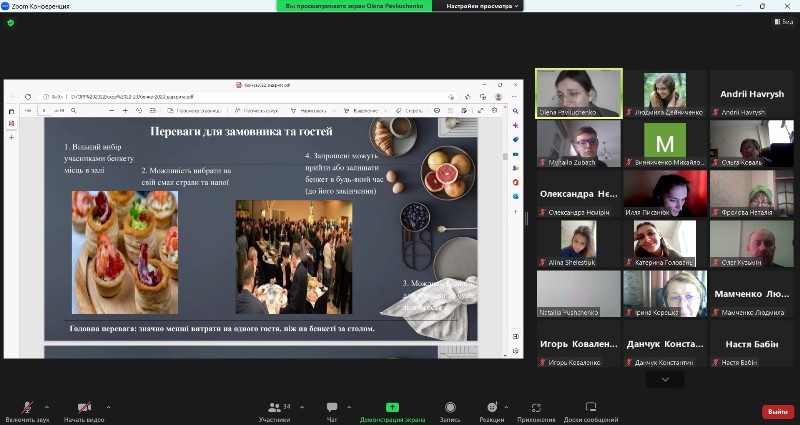
Task: Select Olena Pavliuchenko's video thumbnail
Action: tap(578, 93)
